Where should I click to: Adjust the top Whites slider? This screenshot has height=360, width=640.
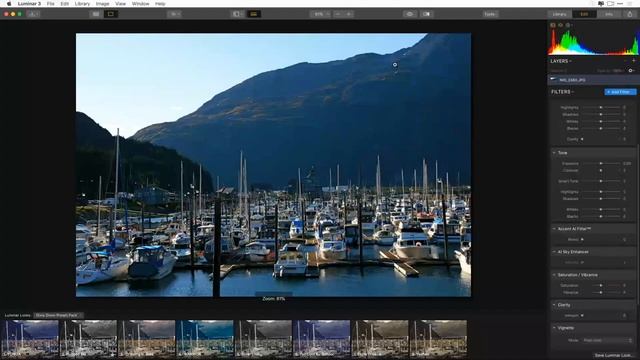[x=601, y=121]
